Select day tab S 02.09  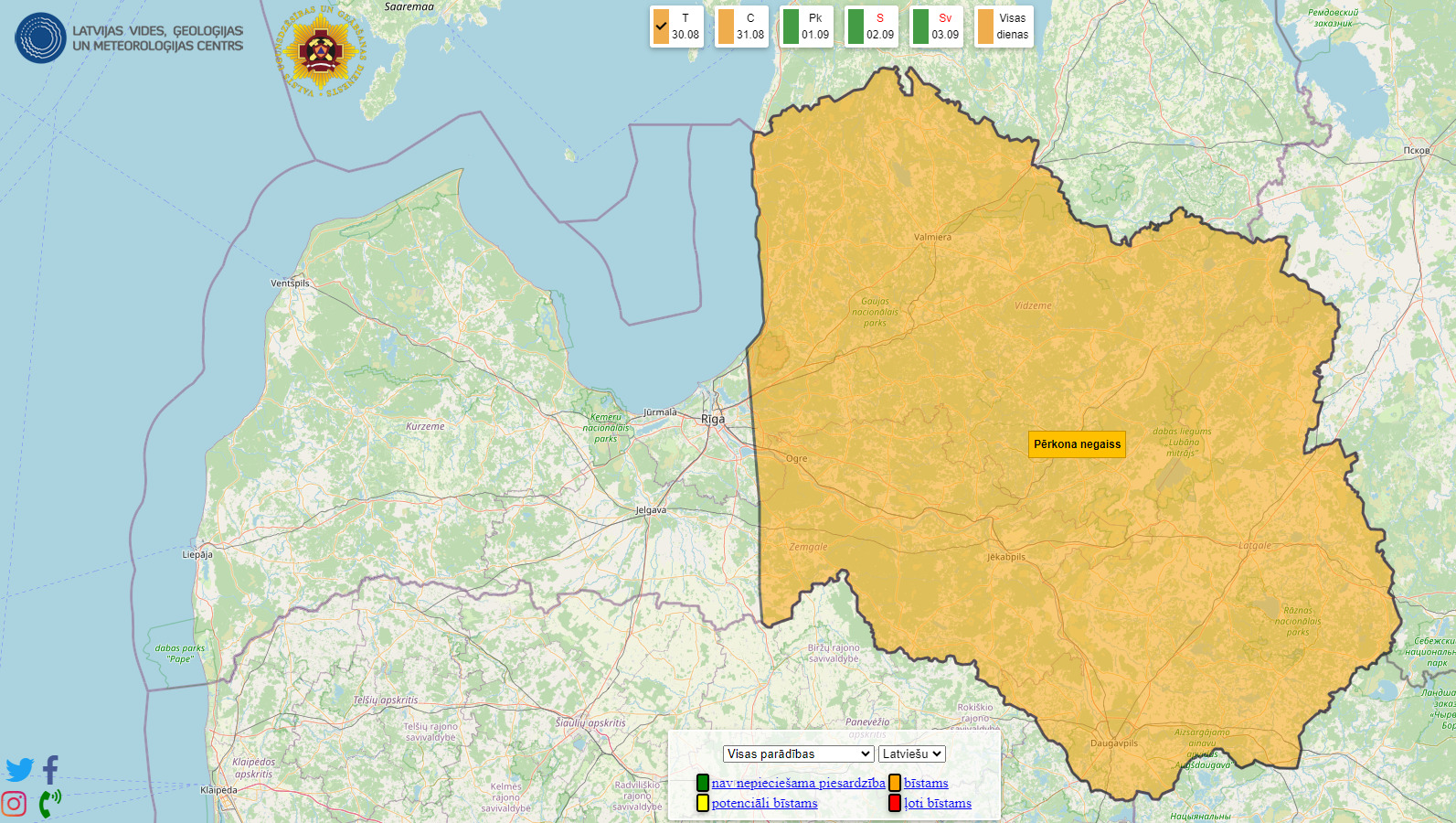click(871, 27)
